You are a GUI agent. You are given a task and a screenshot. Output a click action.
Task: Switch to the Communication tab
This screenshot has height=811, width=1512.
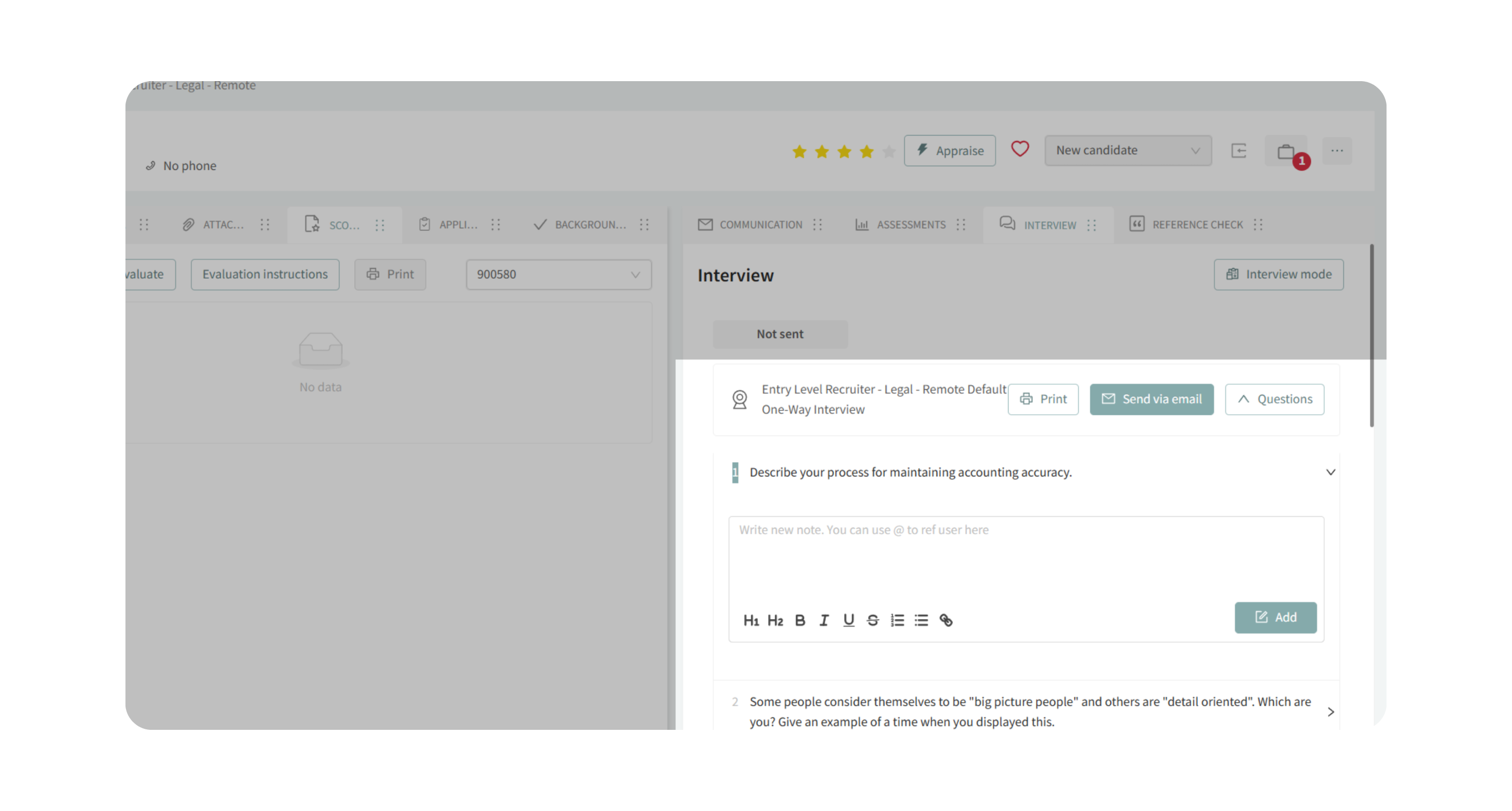click(x=750, y=225)
